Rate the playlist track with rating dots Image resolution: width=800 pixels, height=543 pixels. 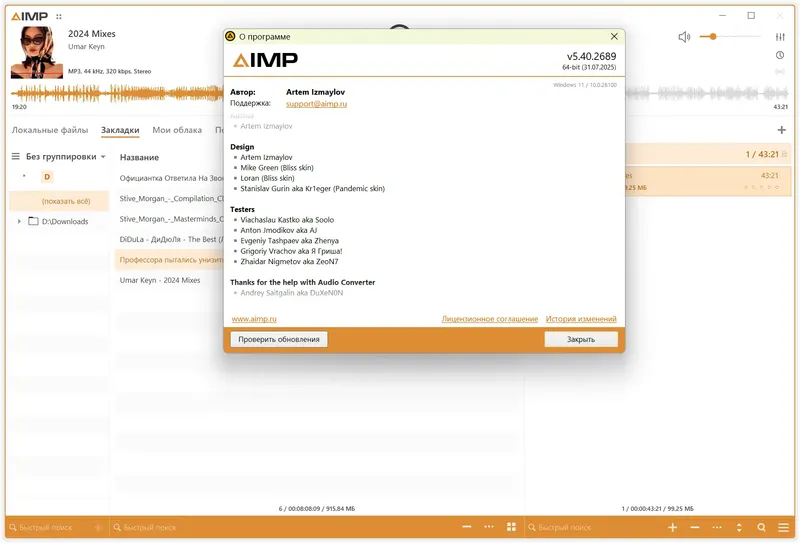(761, 187)
